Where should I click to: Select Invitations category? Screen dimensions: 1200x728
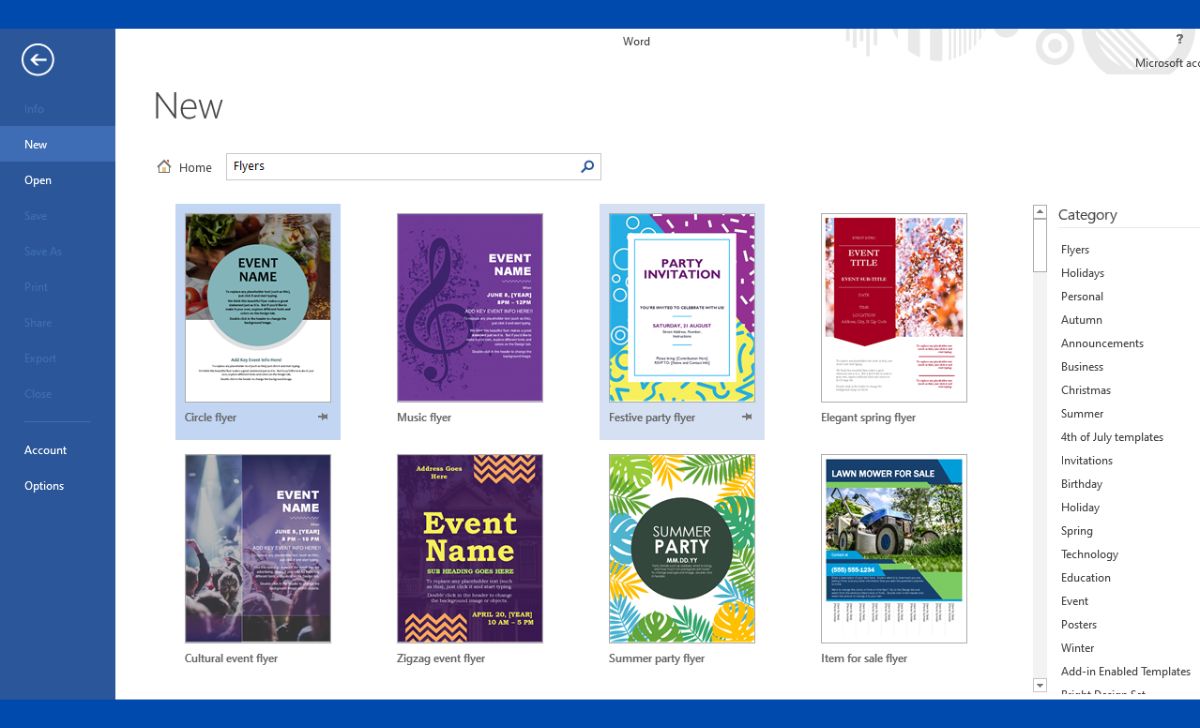[x=1087, y=461]
